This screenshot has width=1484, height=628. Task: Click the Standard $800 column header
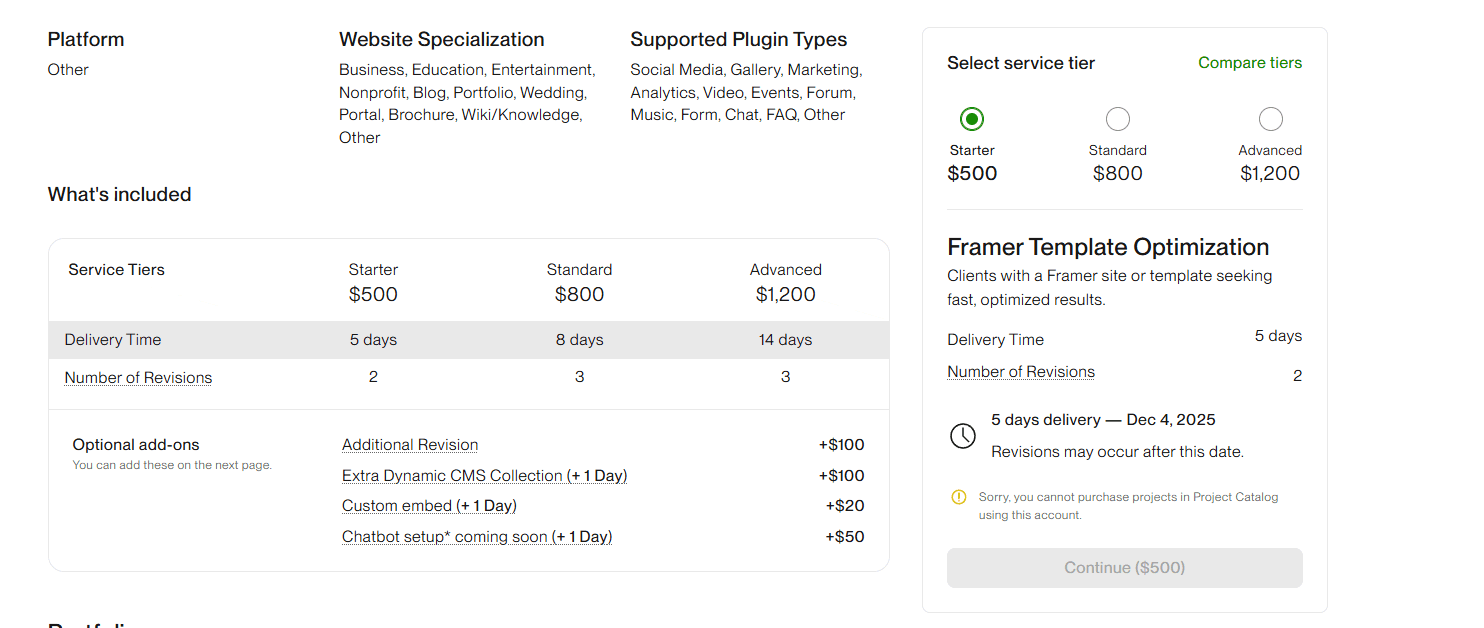click(579, 283)
